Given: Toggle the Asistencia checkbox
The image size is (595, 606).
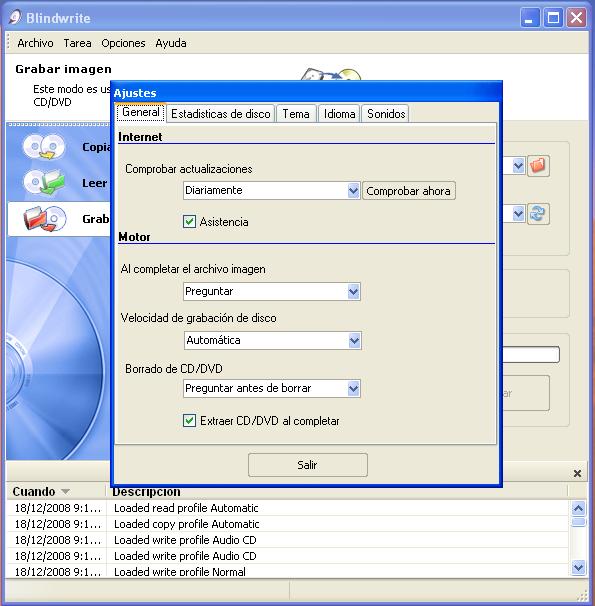Looking at the screenshot, I should pos(189,222).
